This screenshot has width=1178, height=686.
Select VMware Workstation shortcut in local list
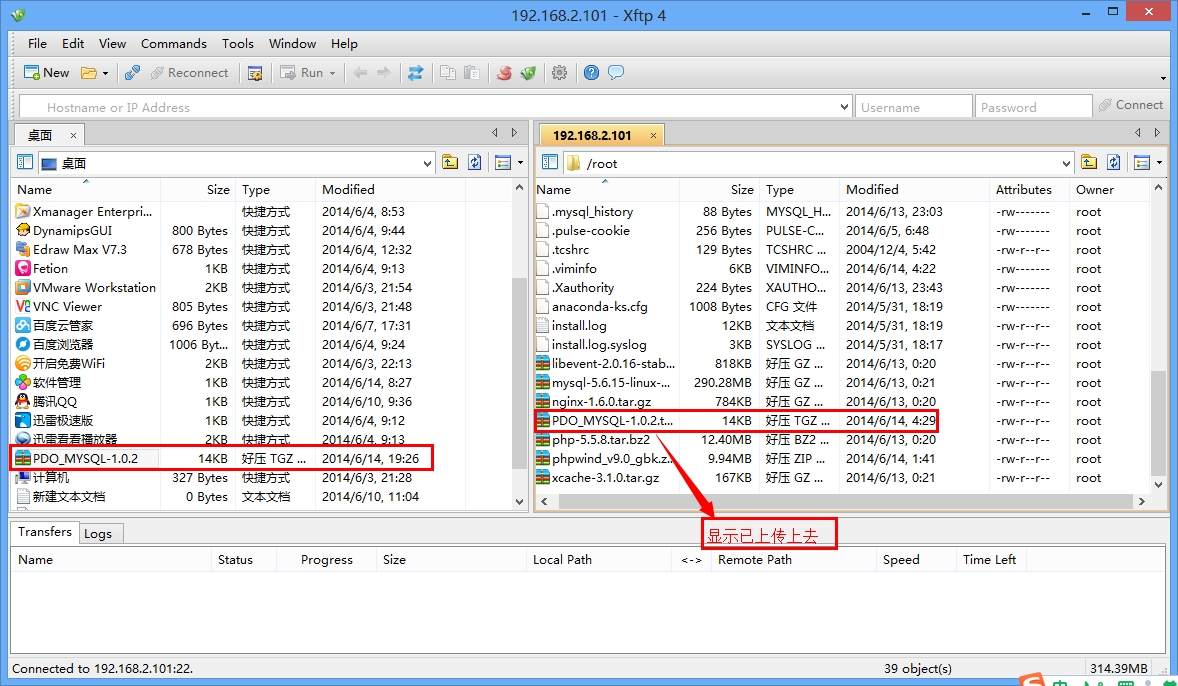pyautogui.click(x=94, y=288)
